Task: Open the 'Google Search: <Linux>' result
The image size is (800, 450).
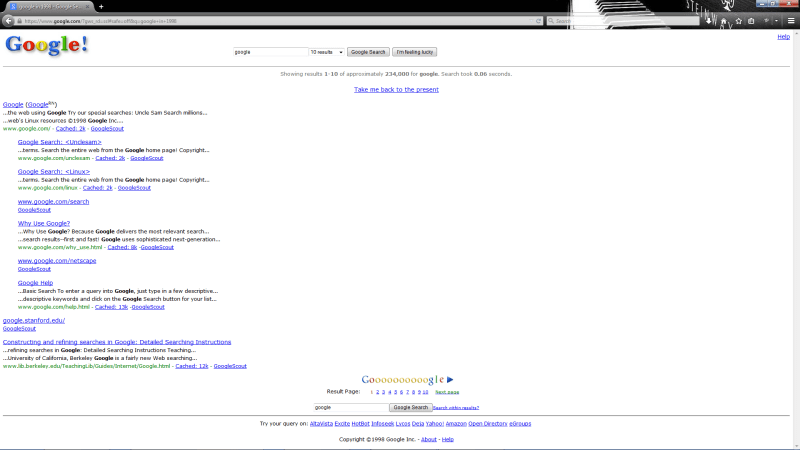Action: tap(54, 171)
